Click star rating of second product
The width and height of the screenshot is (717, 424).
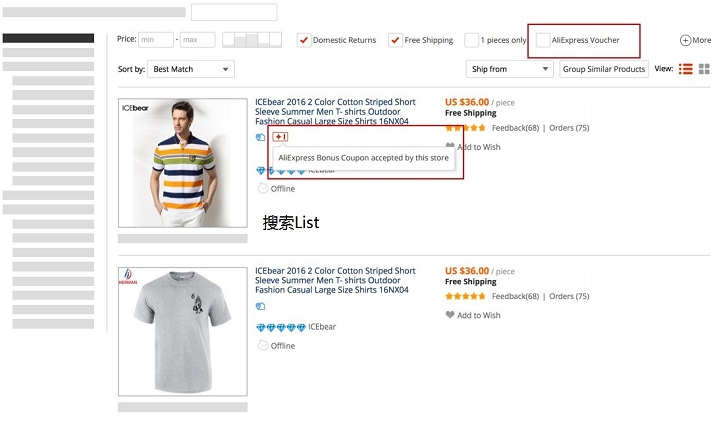coord(466,296)
